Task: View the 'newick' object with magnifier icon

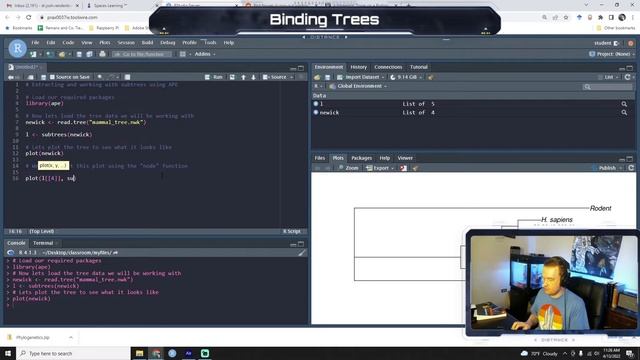Action: click(x=624, y=112)
